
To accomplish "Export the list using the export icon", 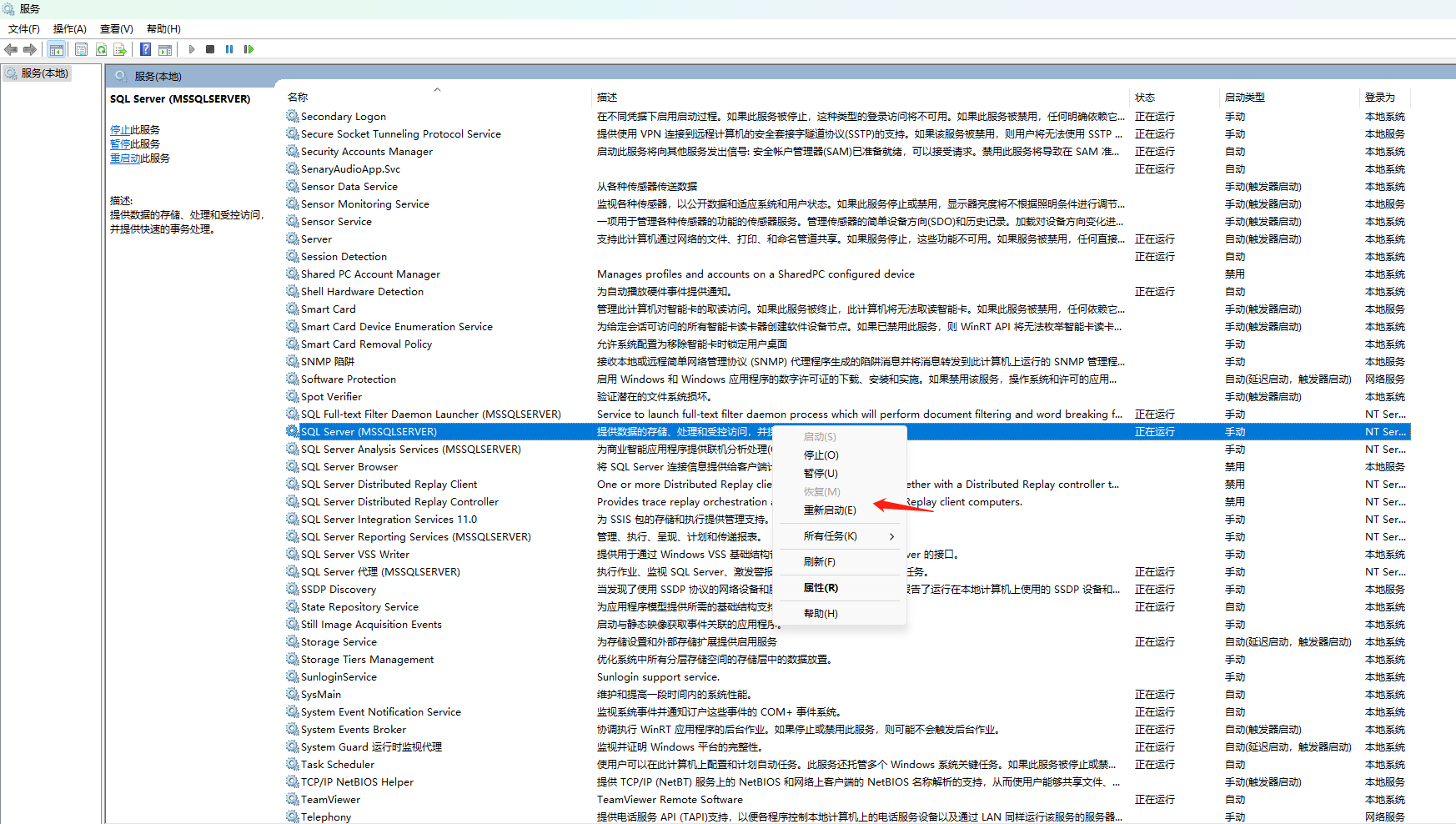I will [121, 49].
